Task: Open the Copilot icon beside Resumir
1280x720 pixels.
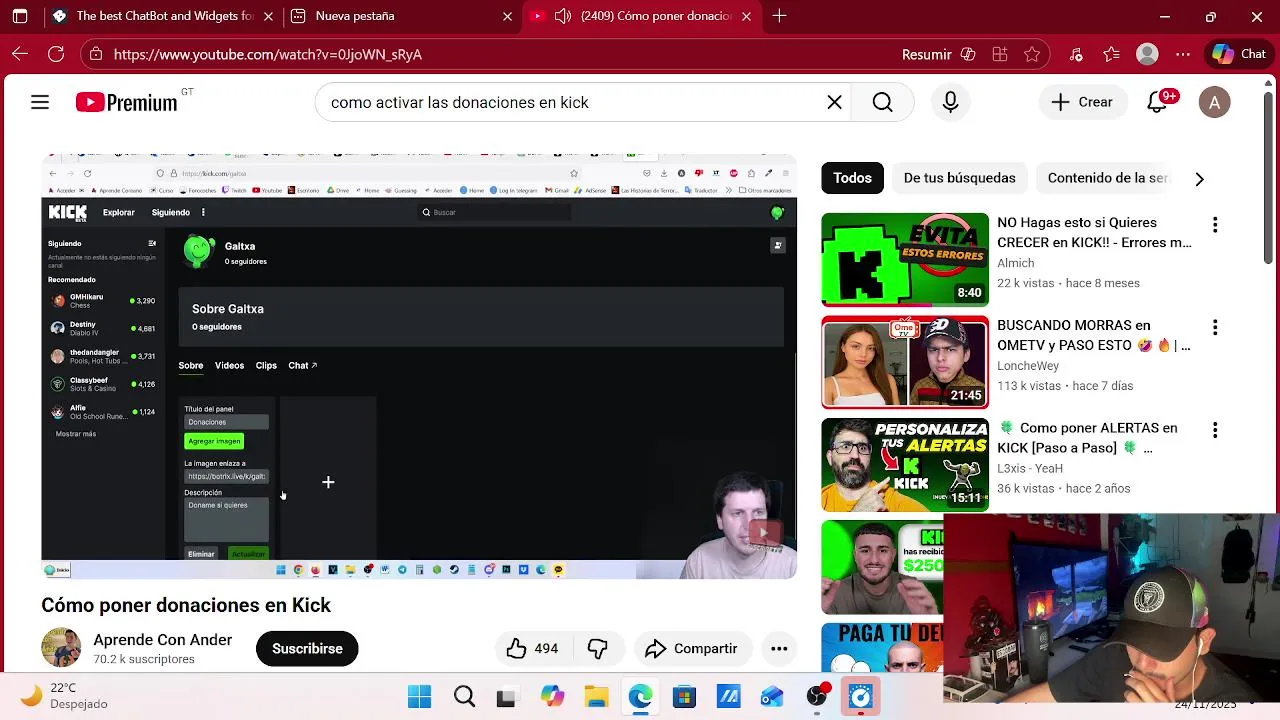Action: pos(968,55)
